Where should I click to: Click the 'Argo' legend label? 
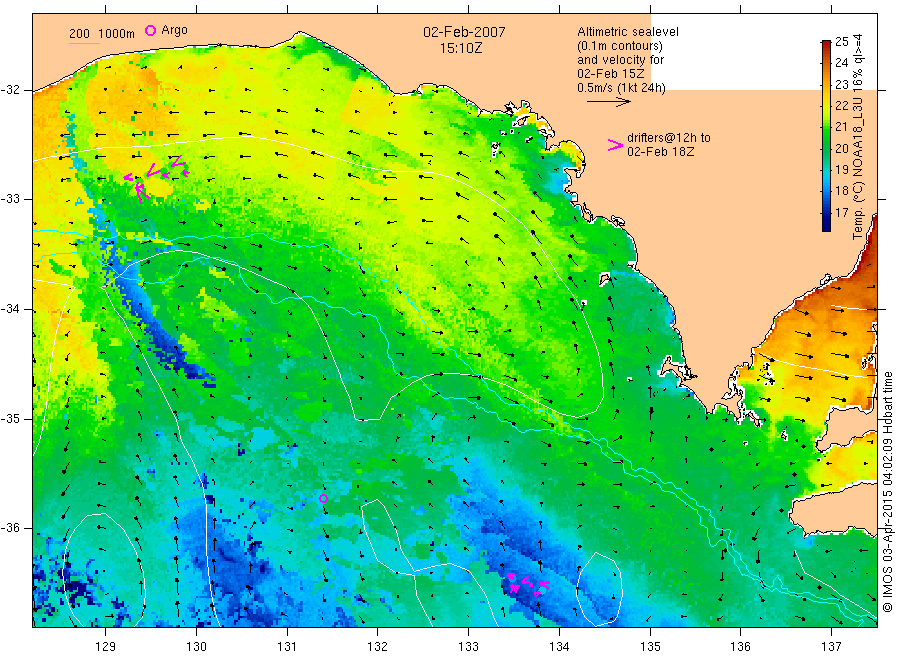[174, 30]
